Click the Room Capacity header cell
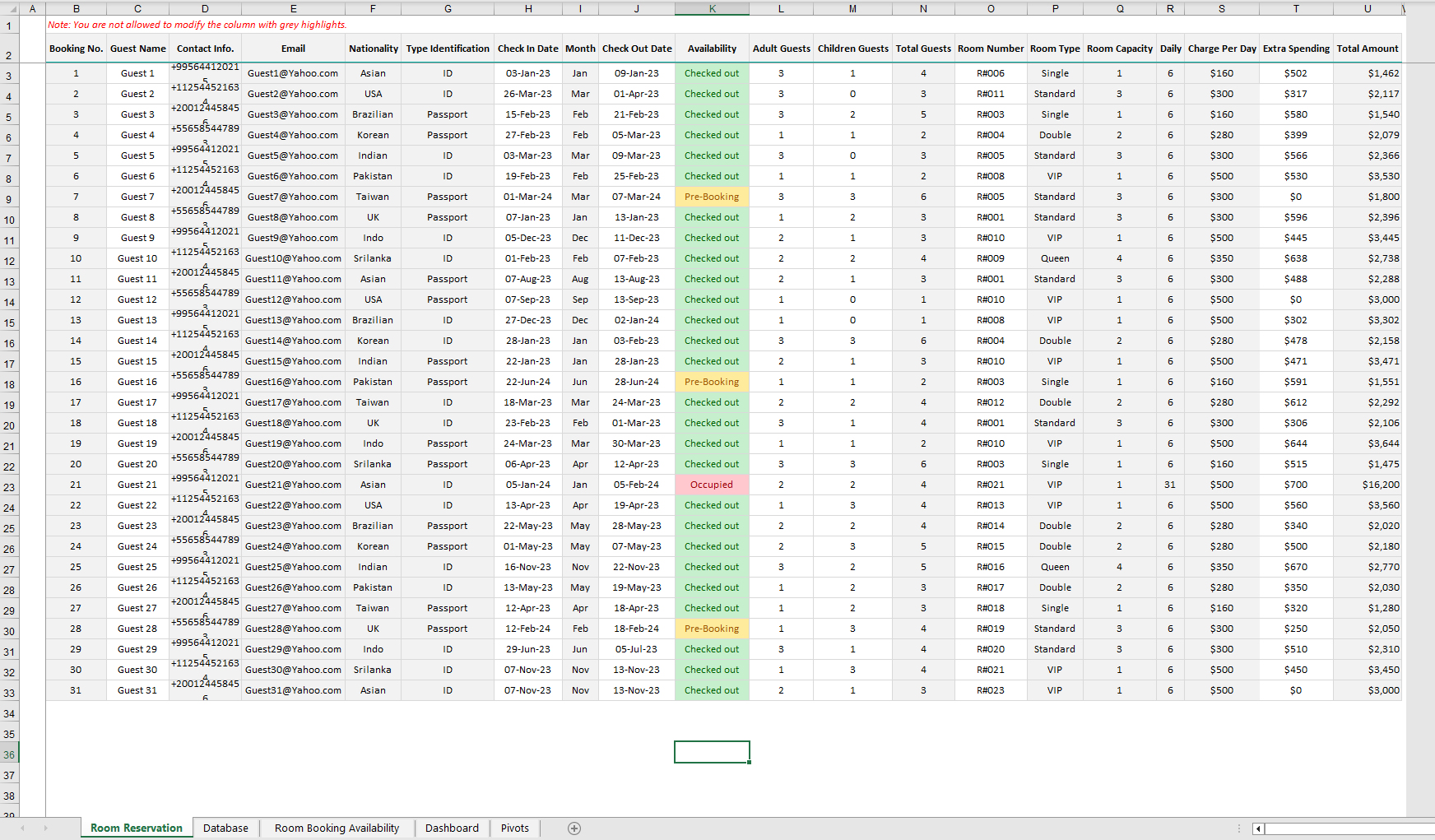The width and height of the screenshot is (1435, 840). [x=1119, y=49]
